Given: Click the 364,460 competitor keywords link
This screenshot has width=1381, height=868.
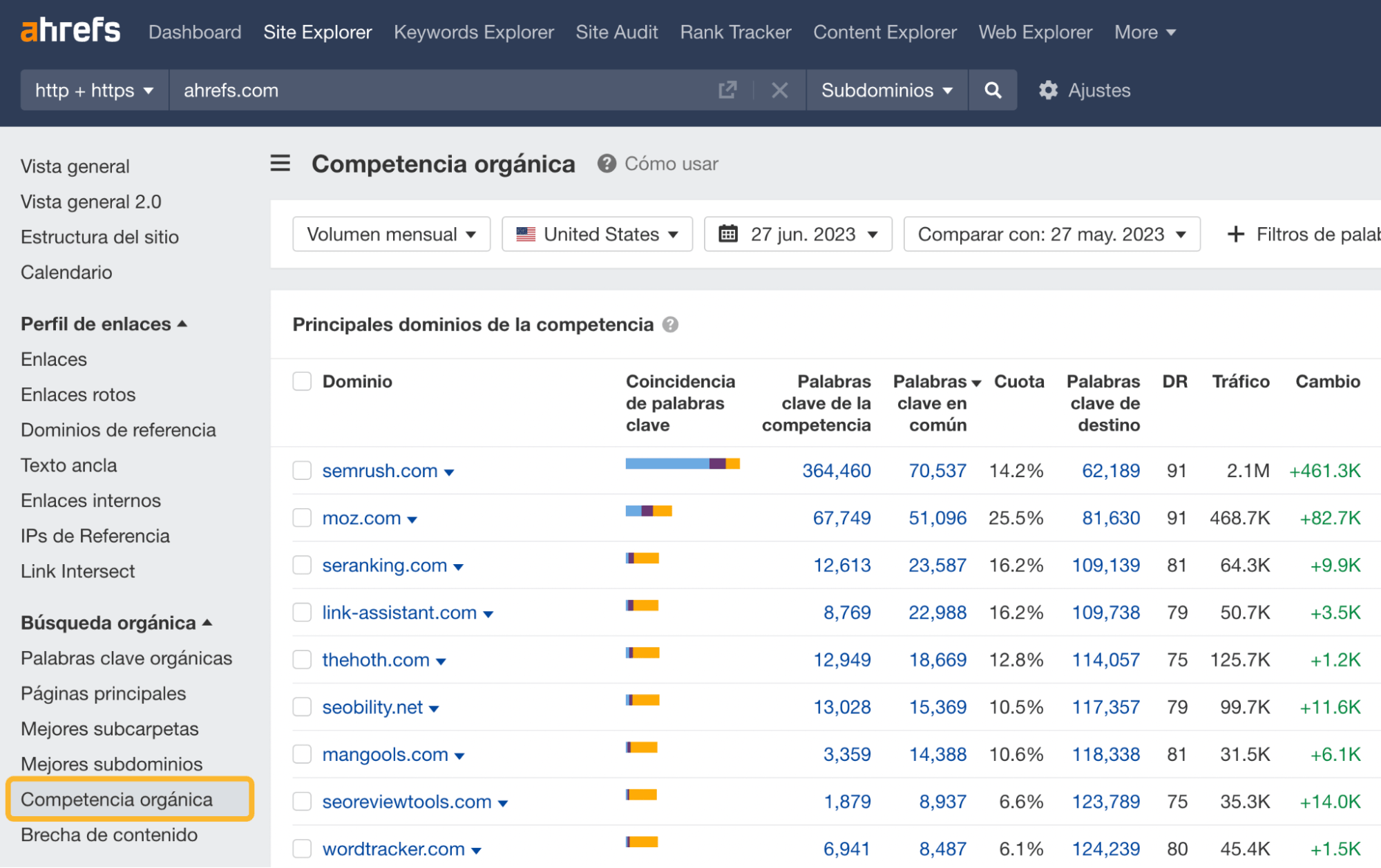Looking at the screenshot, I should pos(835,470).
